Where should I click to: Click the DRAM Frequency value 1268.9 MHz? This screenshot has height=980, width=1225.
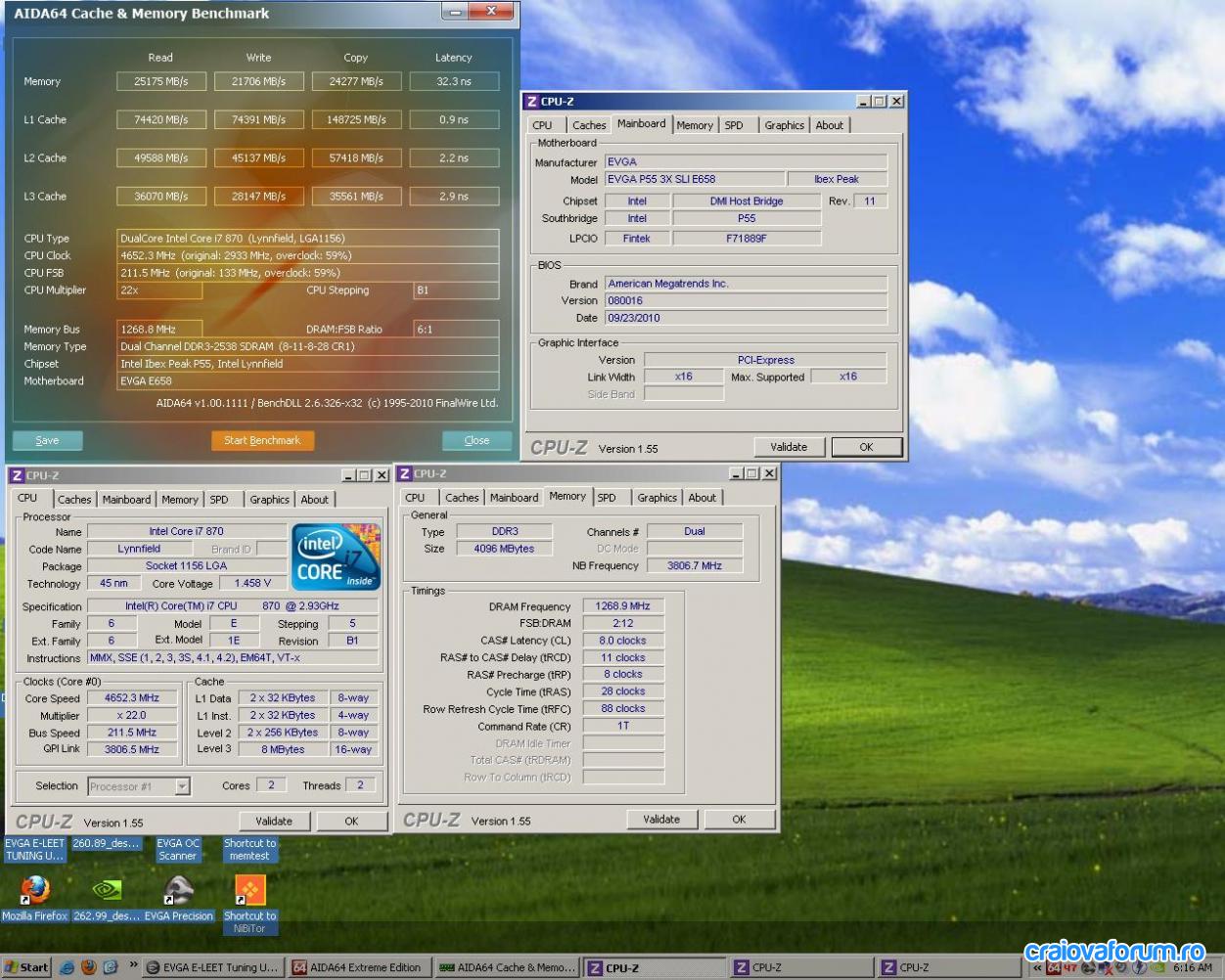623,606
